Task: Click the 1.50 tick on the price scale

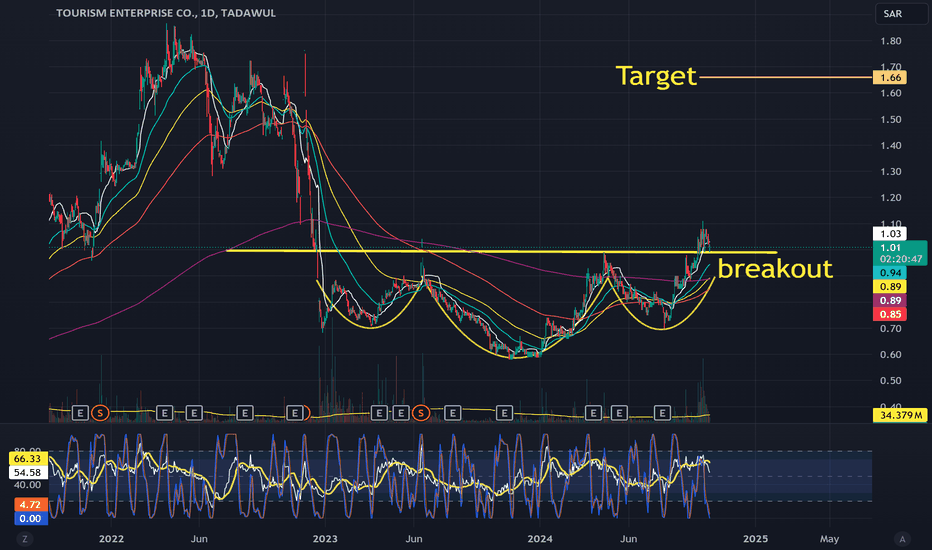Action: point(890,120)
